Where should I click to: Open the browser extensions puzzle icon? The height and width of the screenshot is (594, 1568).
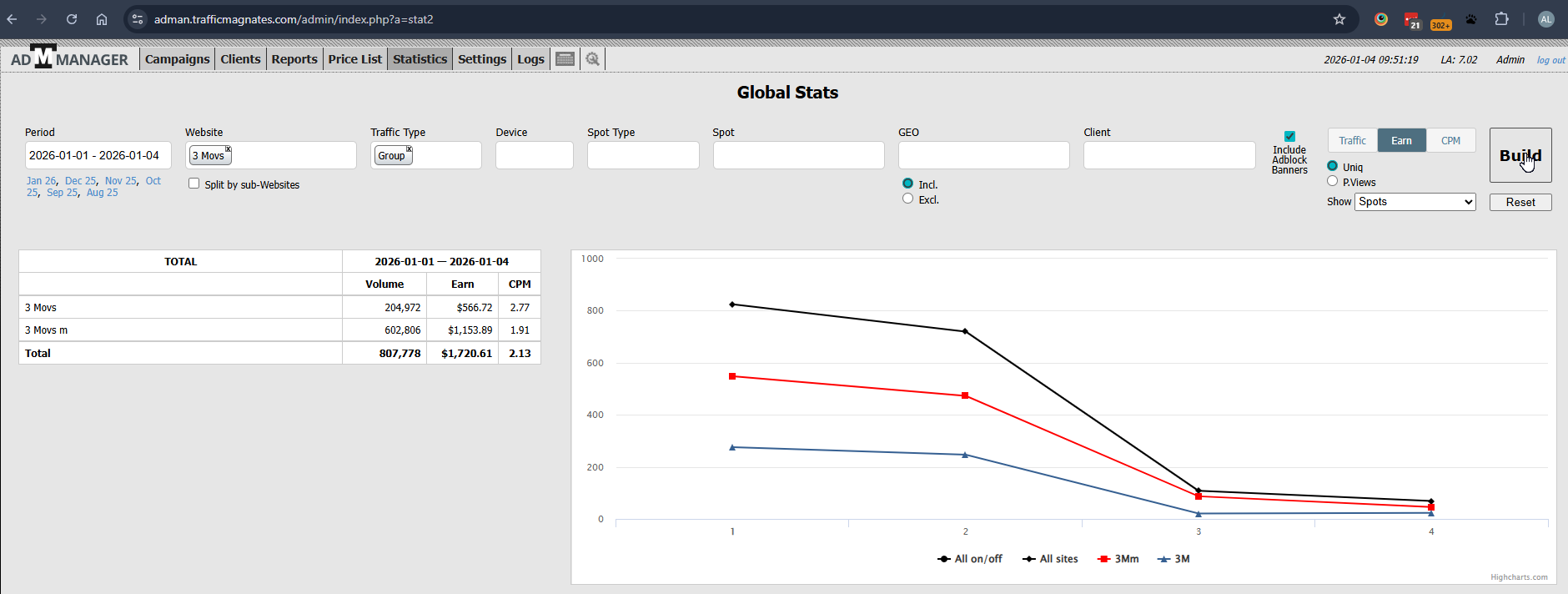tap(1501, 19)
